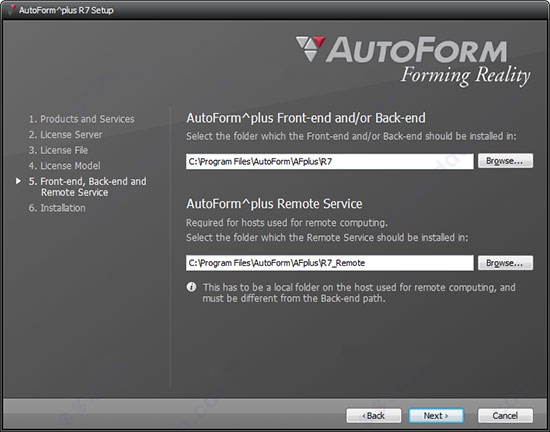Viewport: 550px width, 432px height.
Task: Click the Front-end install path field
Action: (x=329, y=161)
